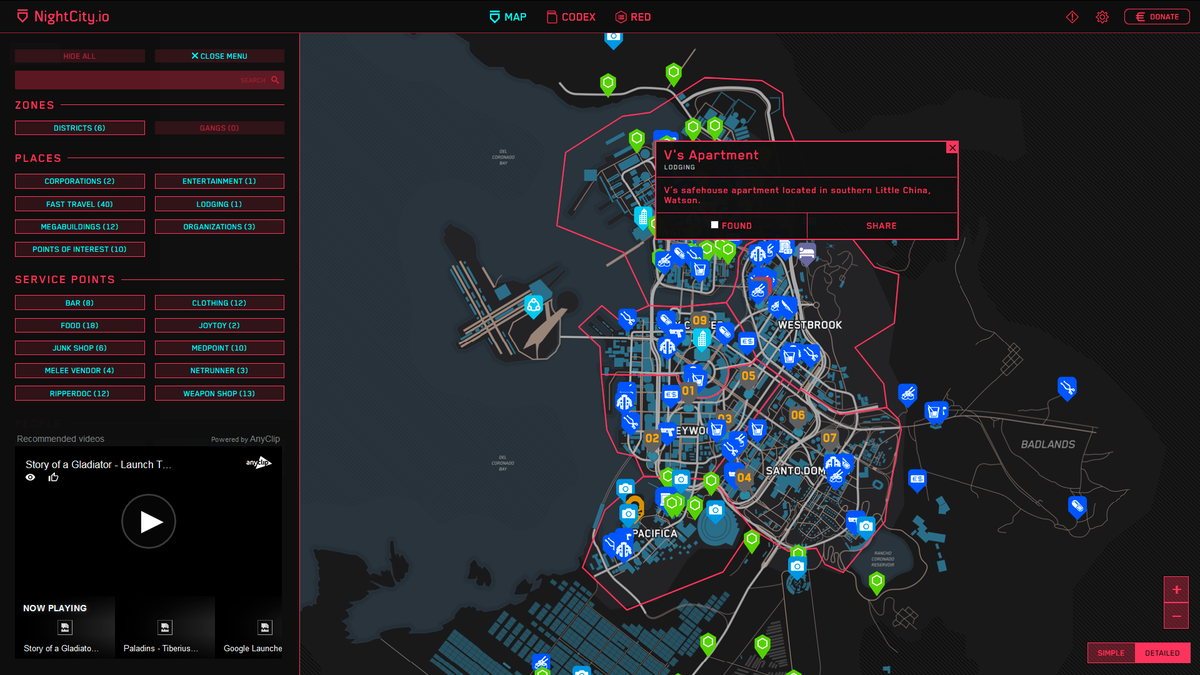Check the FOUND checkbox for V's Apartment
The height and width of the screenshot is (675, 1200).
pyautogui.click(x=714, y=225)
